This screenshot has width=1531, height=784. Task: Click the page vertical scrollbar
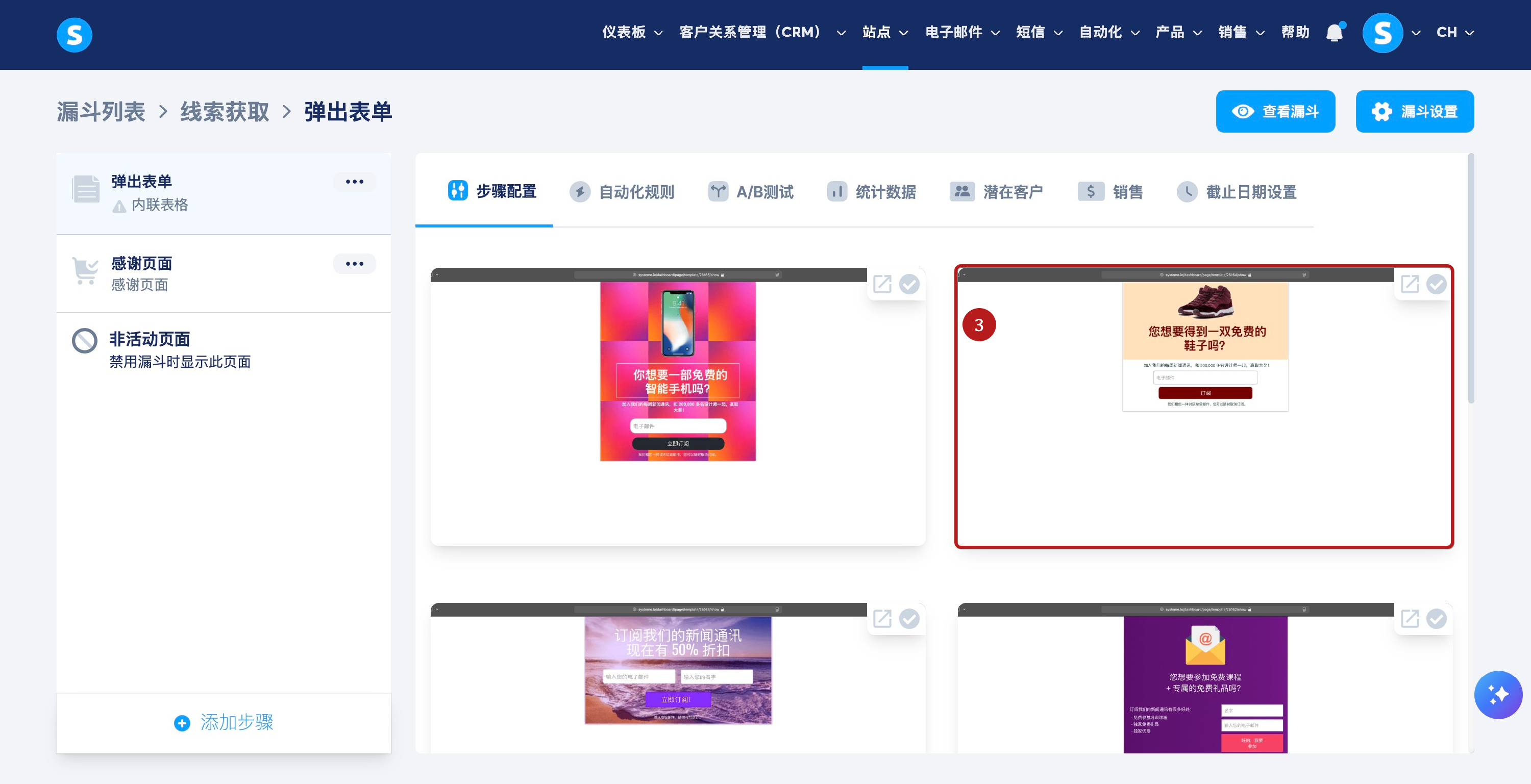[x=1471, y=279]
